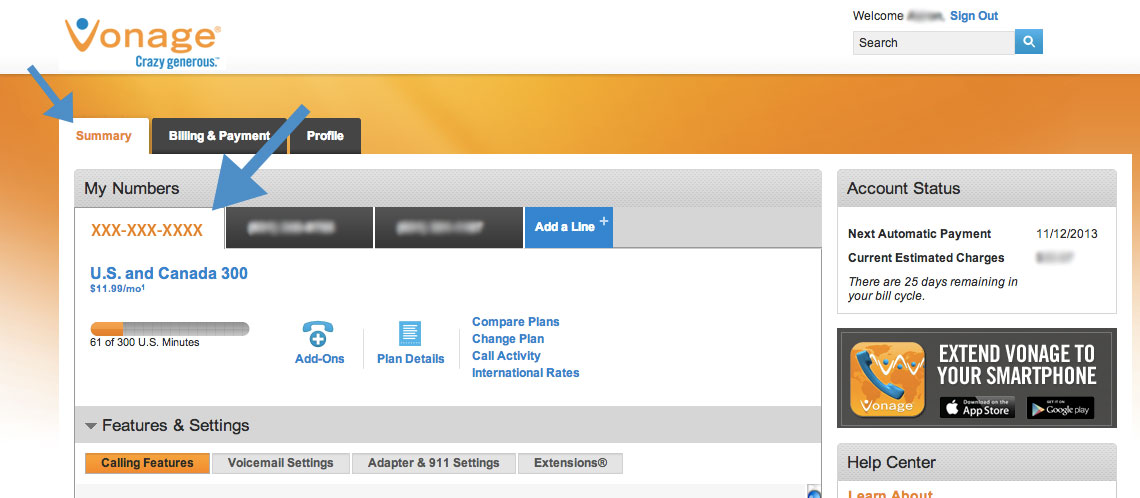Click the Learn About heading
Image resolution: width=1140 pixels, height=498 pixels.
coord(890,494)
